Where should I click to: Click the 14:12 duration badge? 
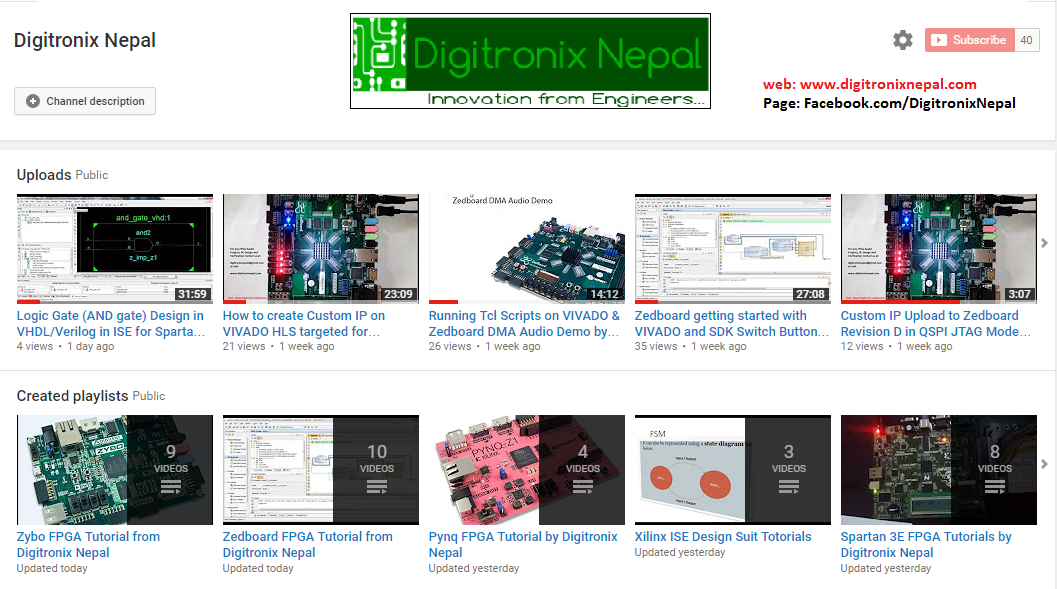[605, 294]
